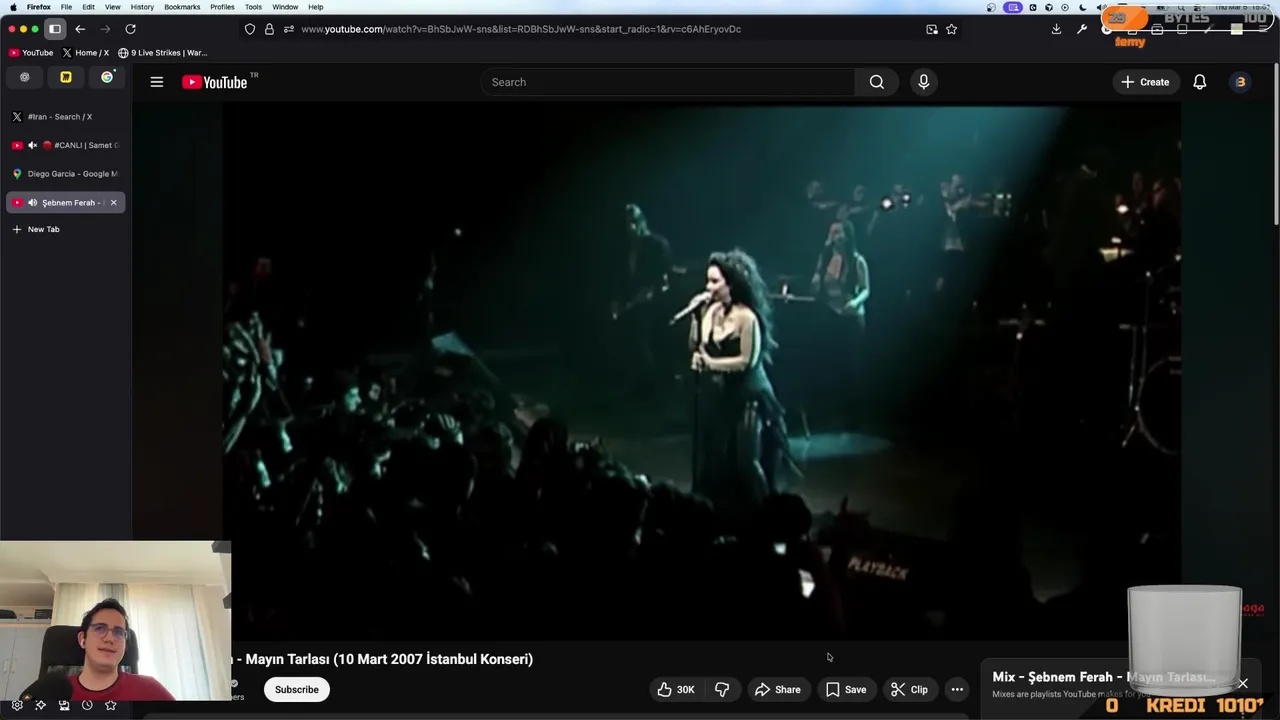This screenshot has width=1280, height=720.
Task: Open the screen sharing menu bar icon
Action: click(x=1012, y=7)
